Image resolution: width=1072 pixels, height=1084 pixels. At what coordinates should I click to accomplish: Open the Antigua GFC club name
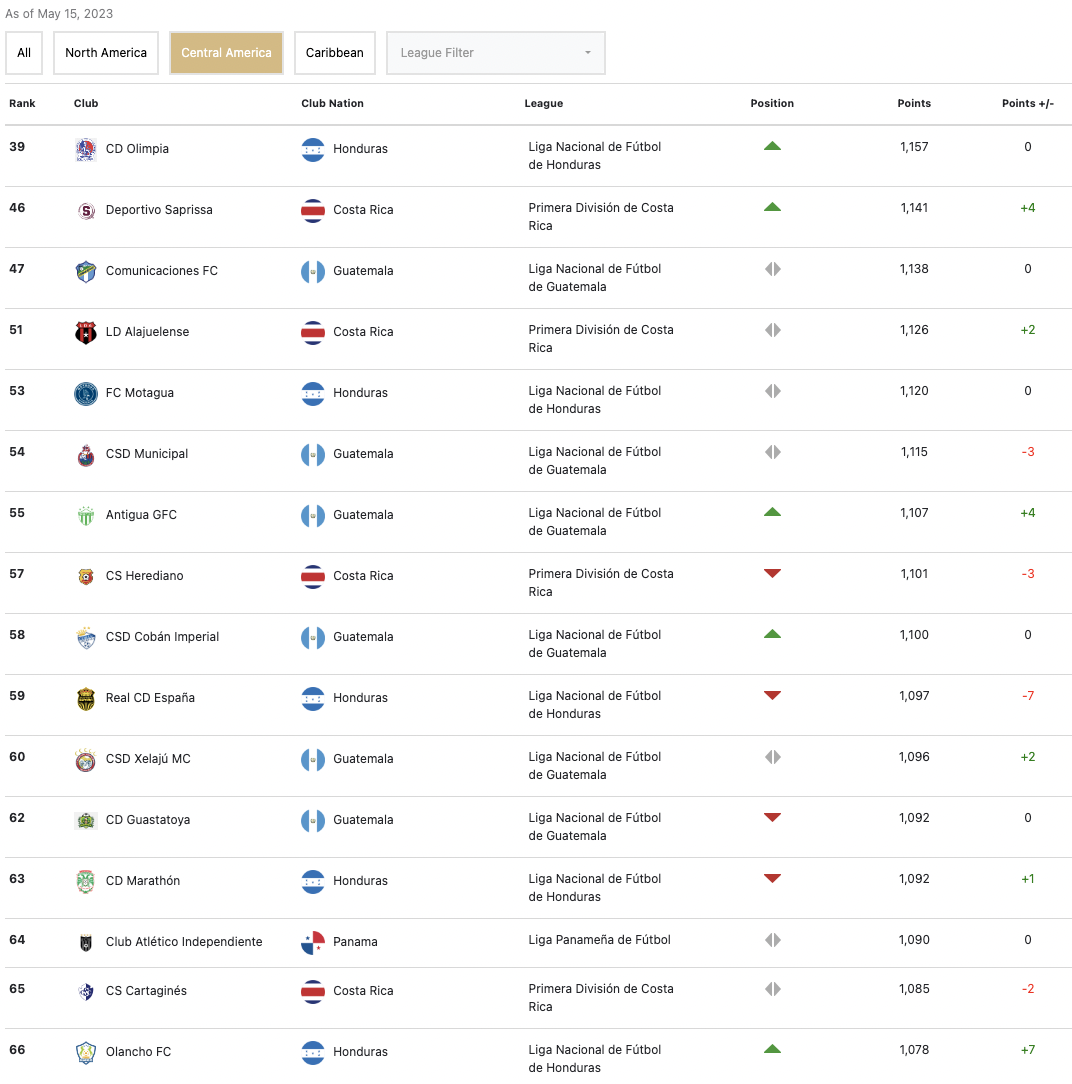(x=141, y=514)
